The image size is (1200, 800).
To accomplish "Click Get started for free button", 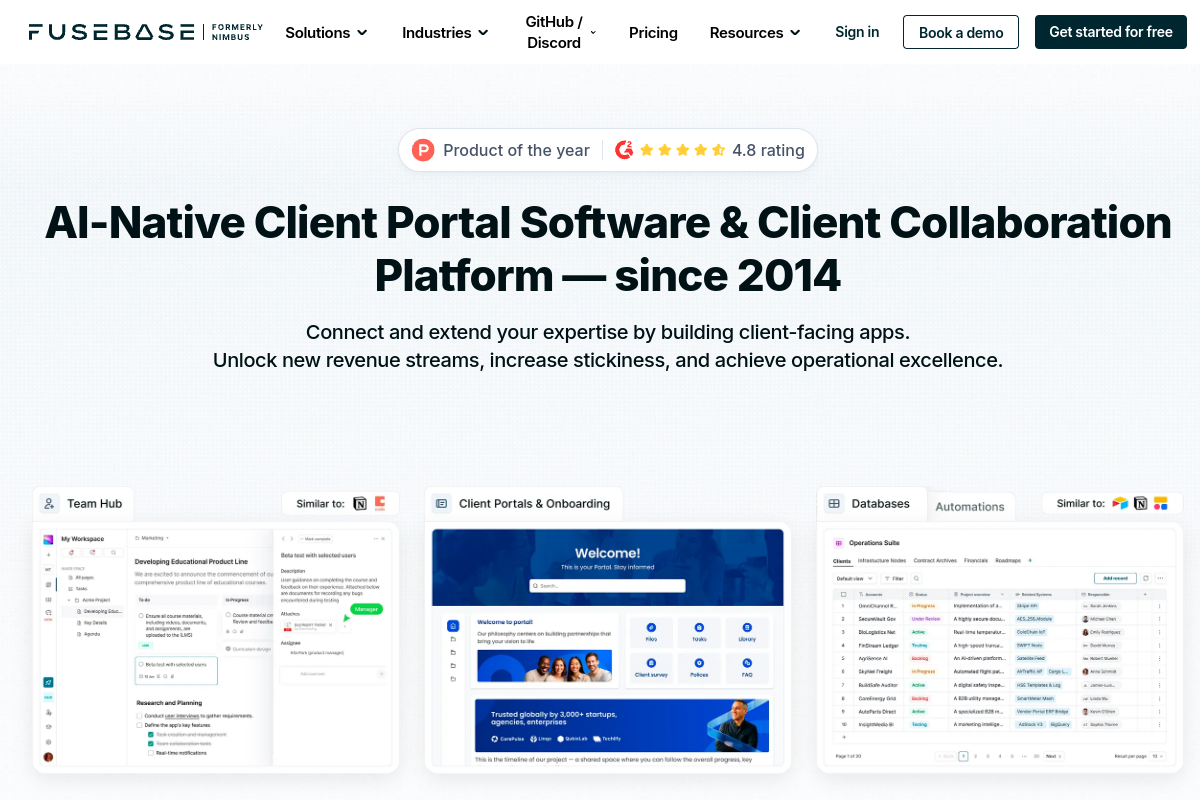I will 1111,32.
